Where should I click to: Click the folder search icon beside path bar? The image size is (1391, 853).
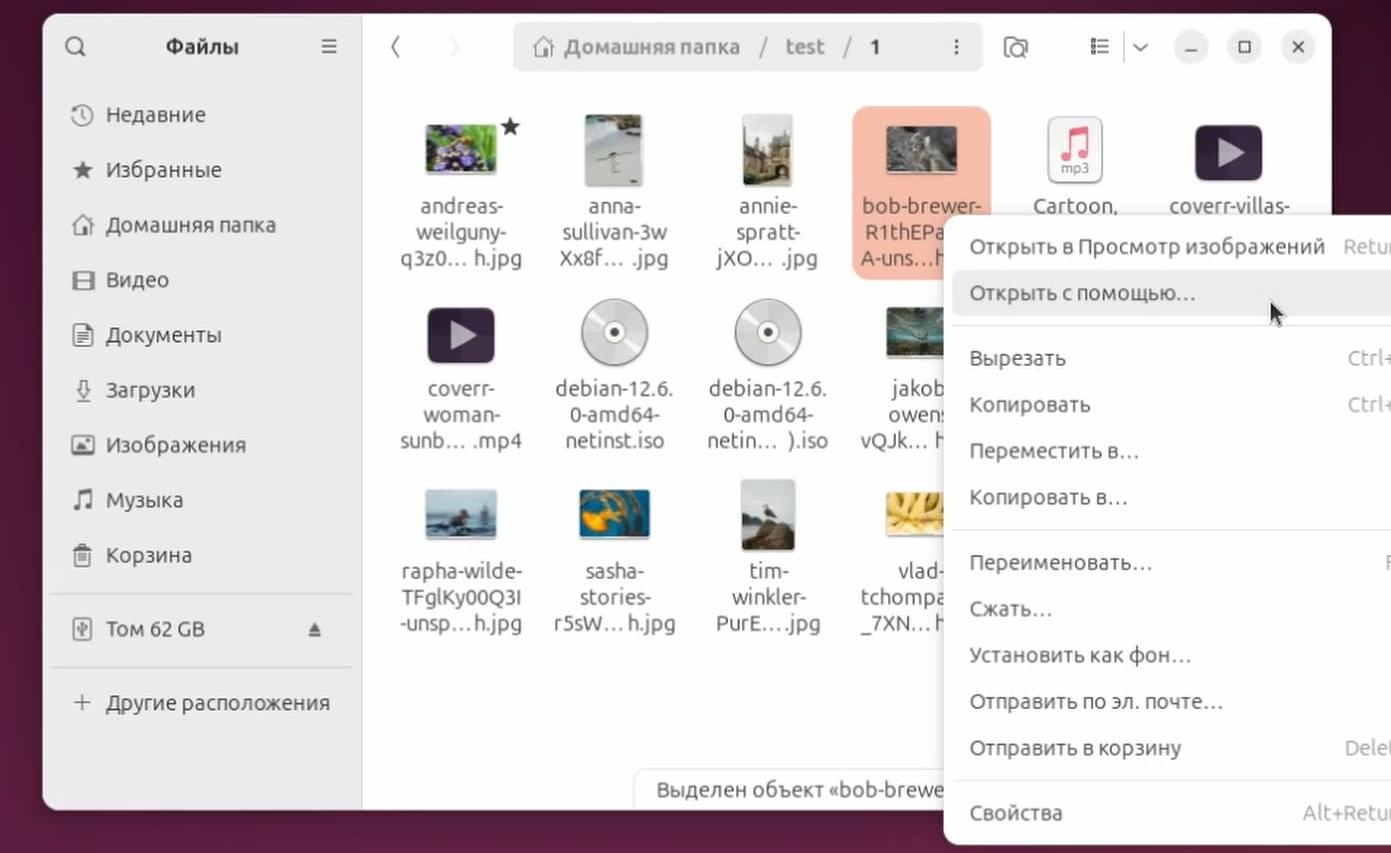click(1015, 47)
